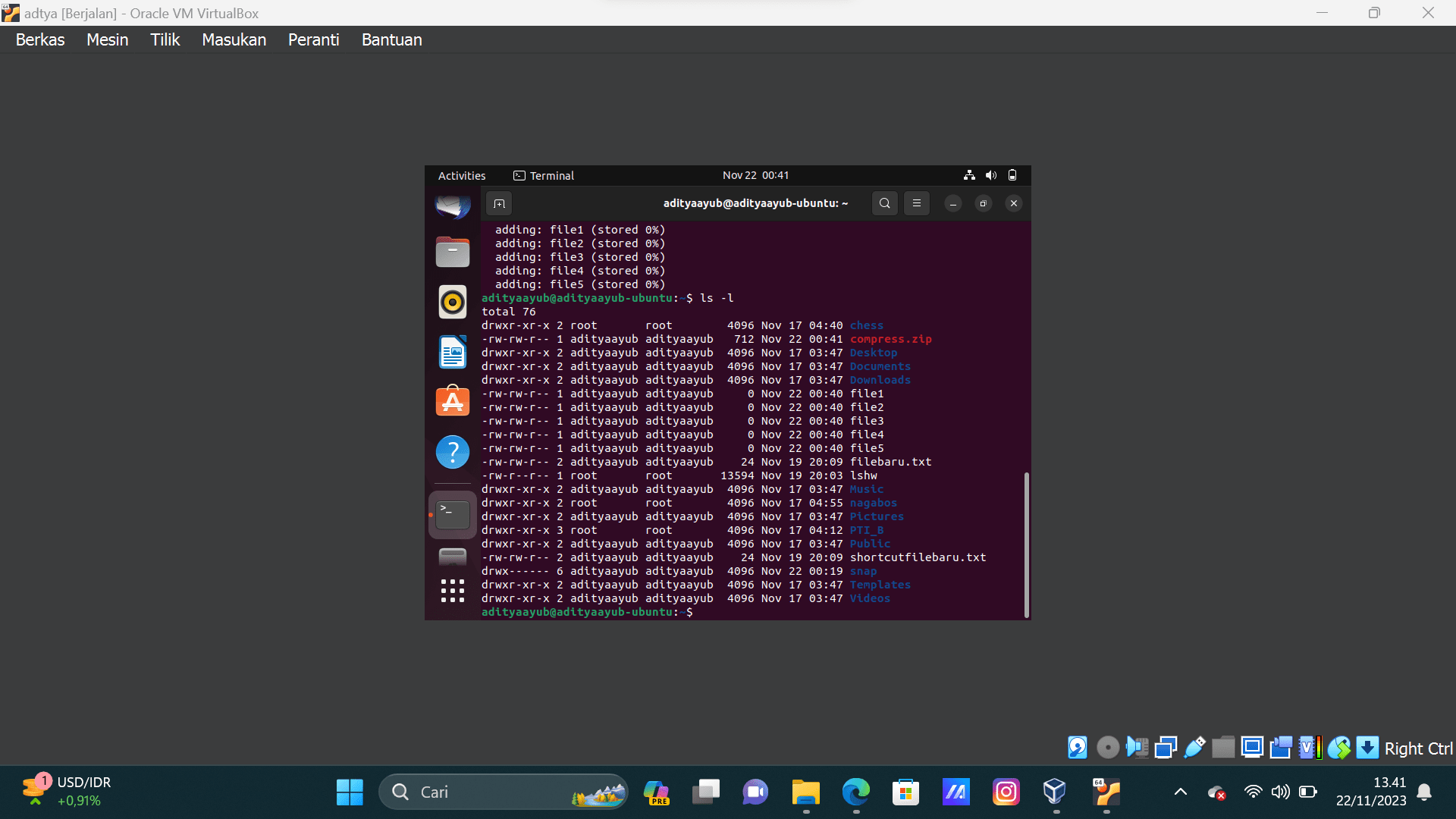Click the shortcutfilebaru.txt filename
Image resolution: width=1456 pixels, height=819 pixels.
click(918, 557)
